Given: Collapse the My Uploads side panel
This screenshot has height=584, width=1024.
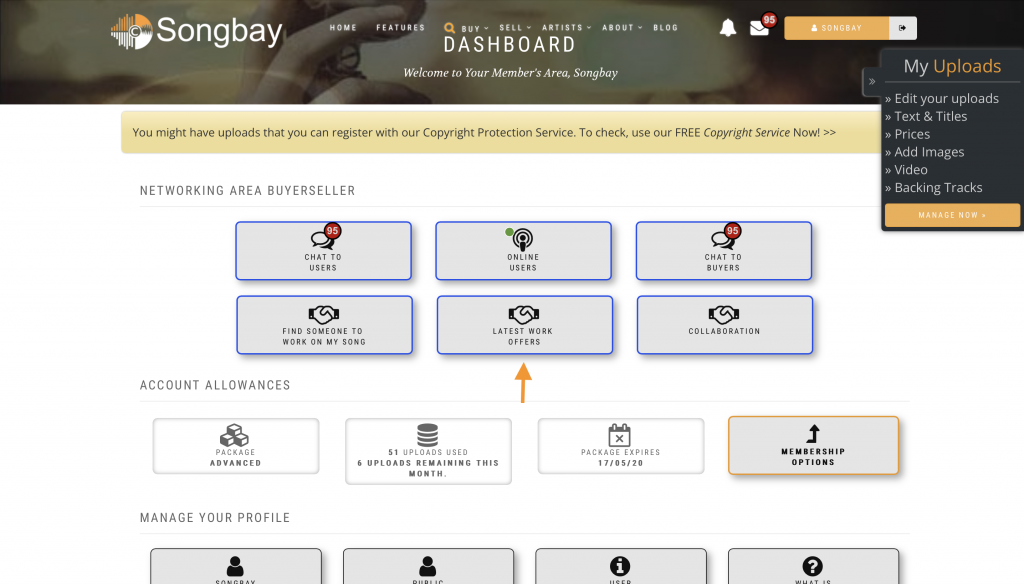Looking at the screenshot, I should click(872, 82).
